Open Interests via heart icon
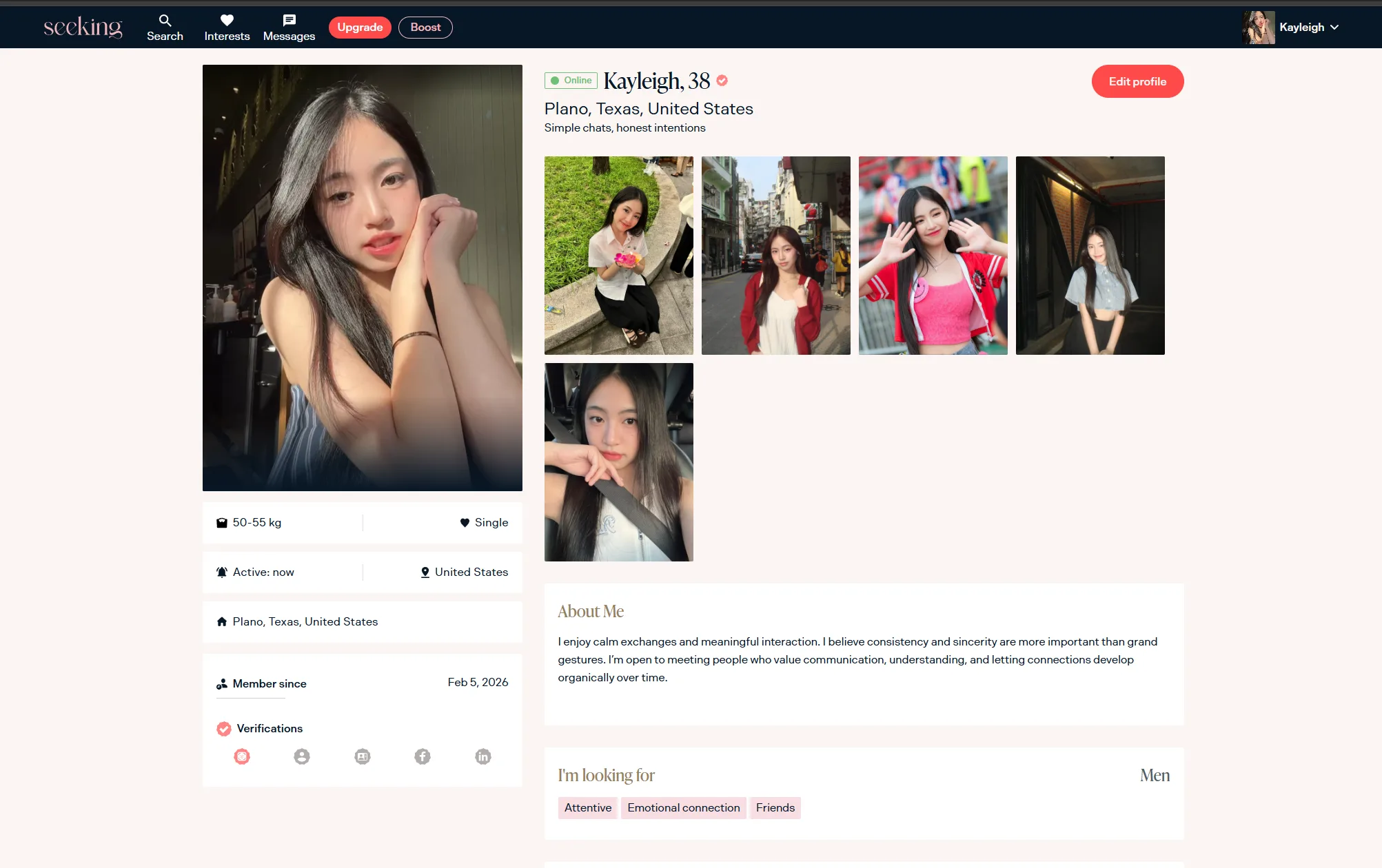1382x868 pixels. tap(227, 21)
